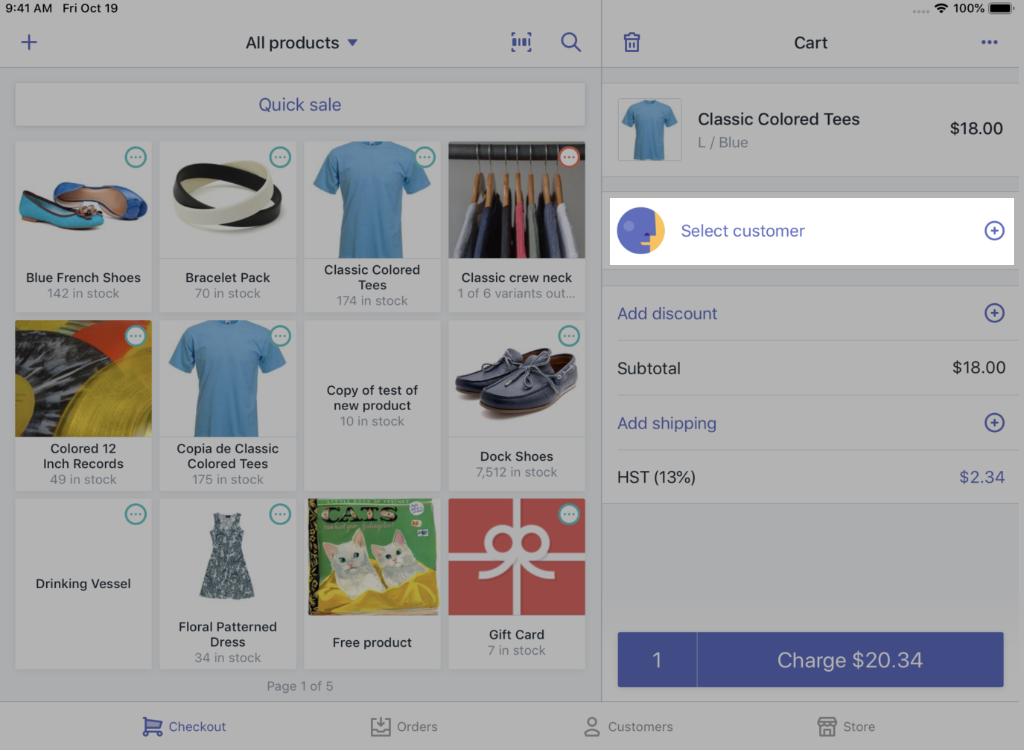Tap the cart item's blue tee thumbnail
The width and height of the screenshot is (1024, 750).
click(x=650, y=129)
